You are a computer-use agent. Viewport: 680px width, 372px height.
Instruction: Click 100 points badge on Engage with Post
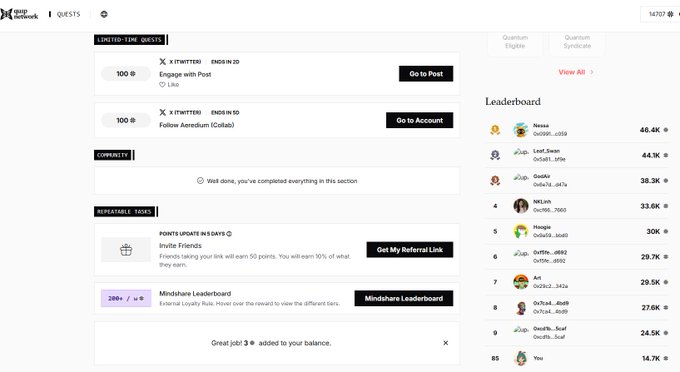point(126,74)
